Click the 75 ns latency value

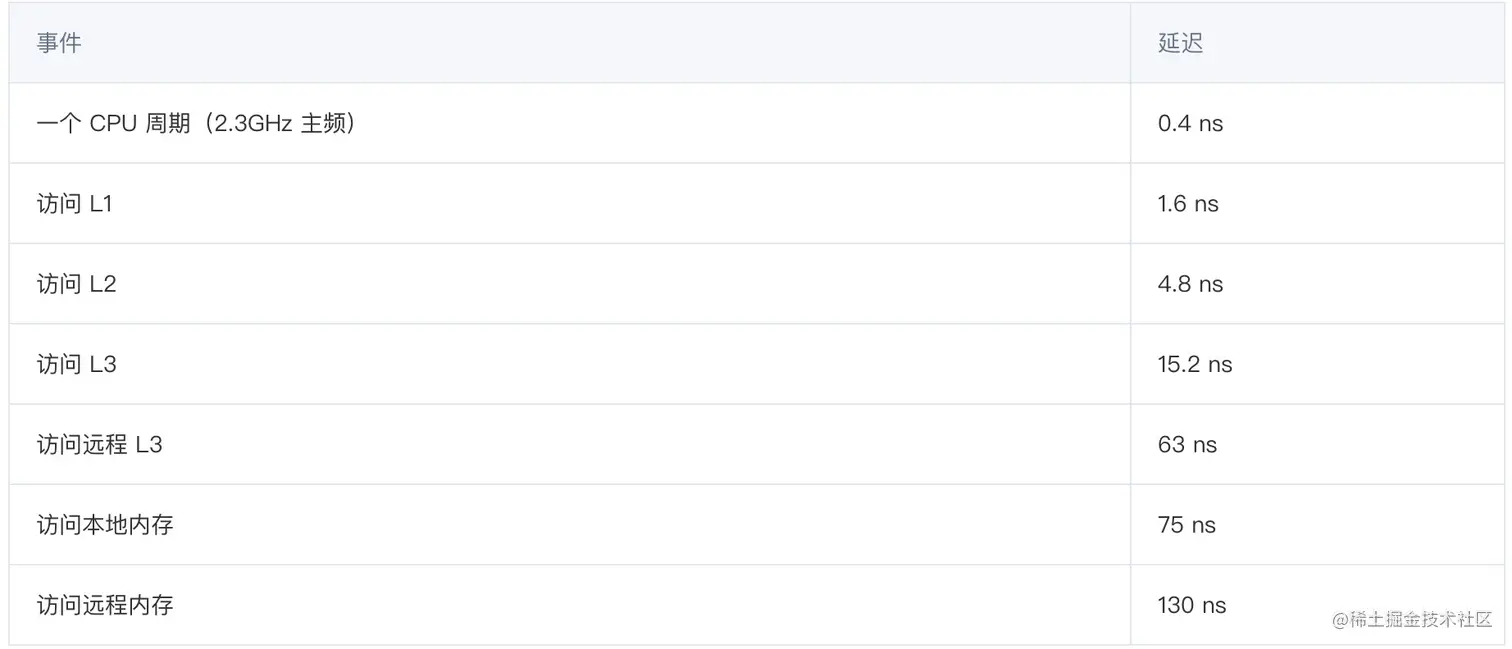click(1187, 525)
